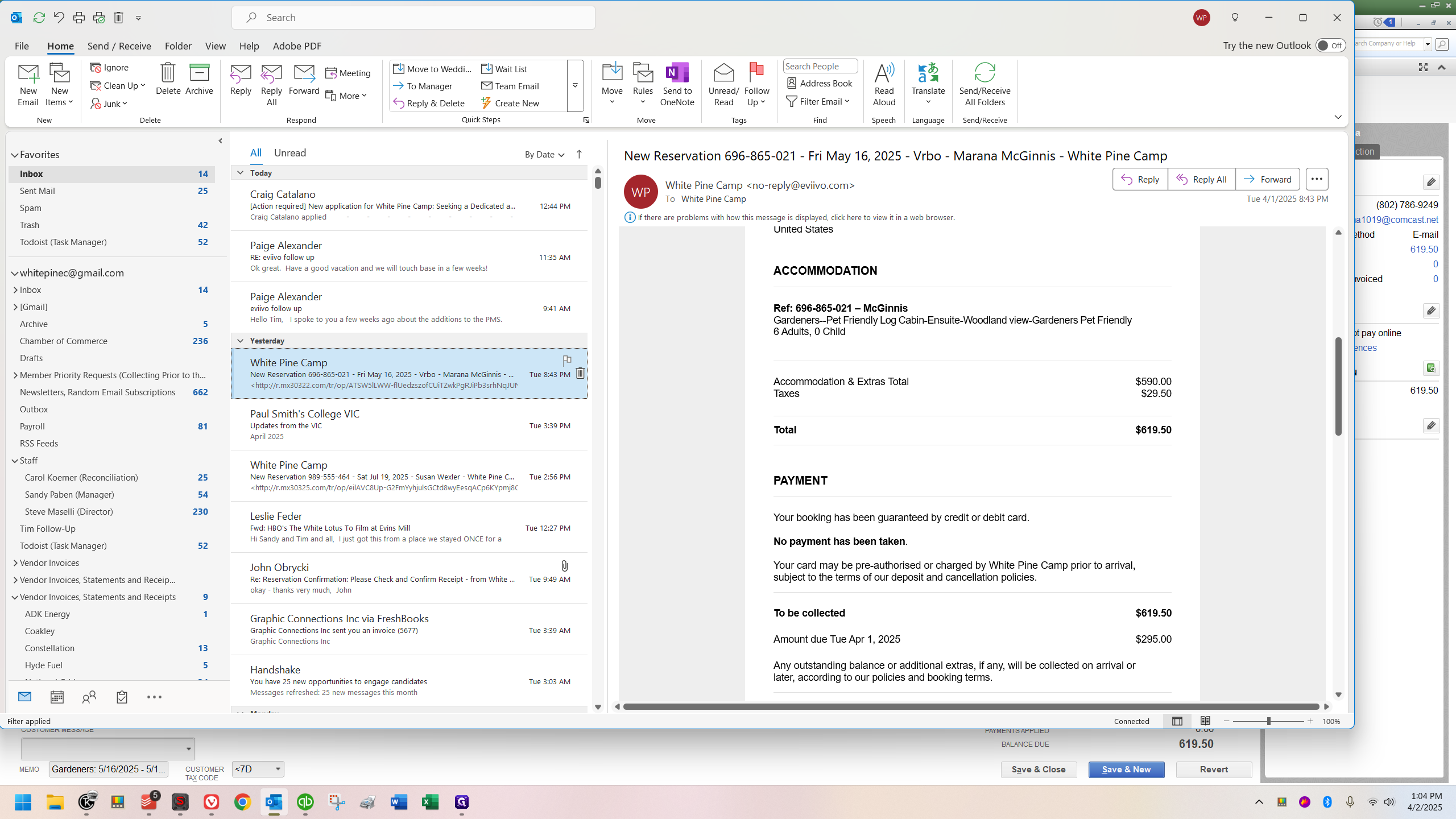Click reading pane vertical scrollbar
This screenshot has height=819, width=1456.
click(1338, 387)
